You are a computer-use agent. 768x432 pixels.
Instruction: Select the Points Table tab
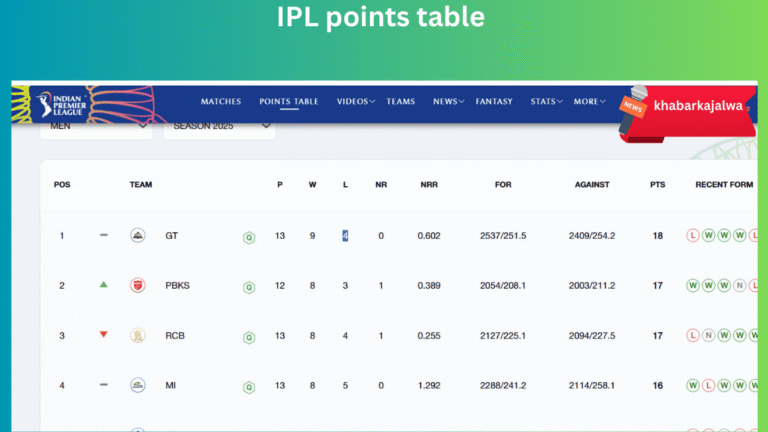[x=289, y=101]
